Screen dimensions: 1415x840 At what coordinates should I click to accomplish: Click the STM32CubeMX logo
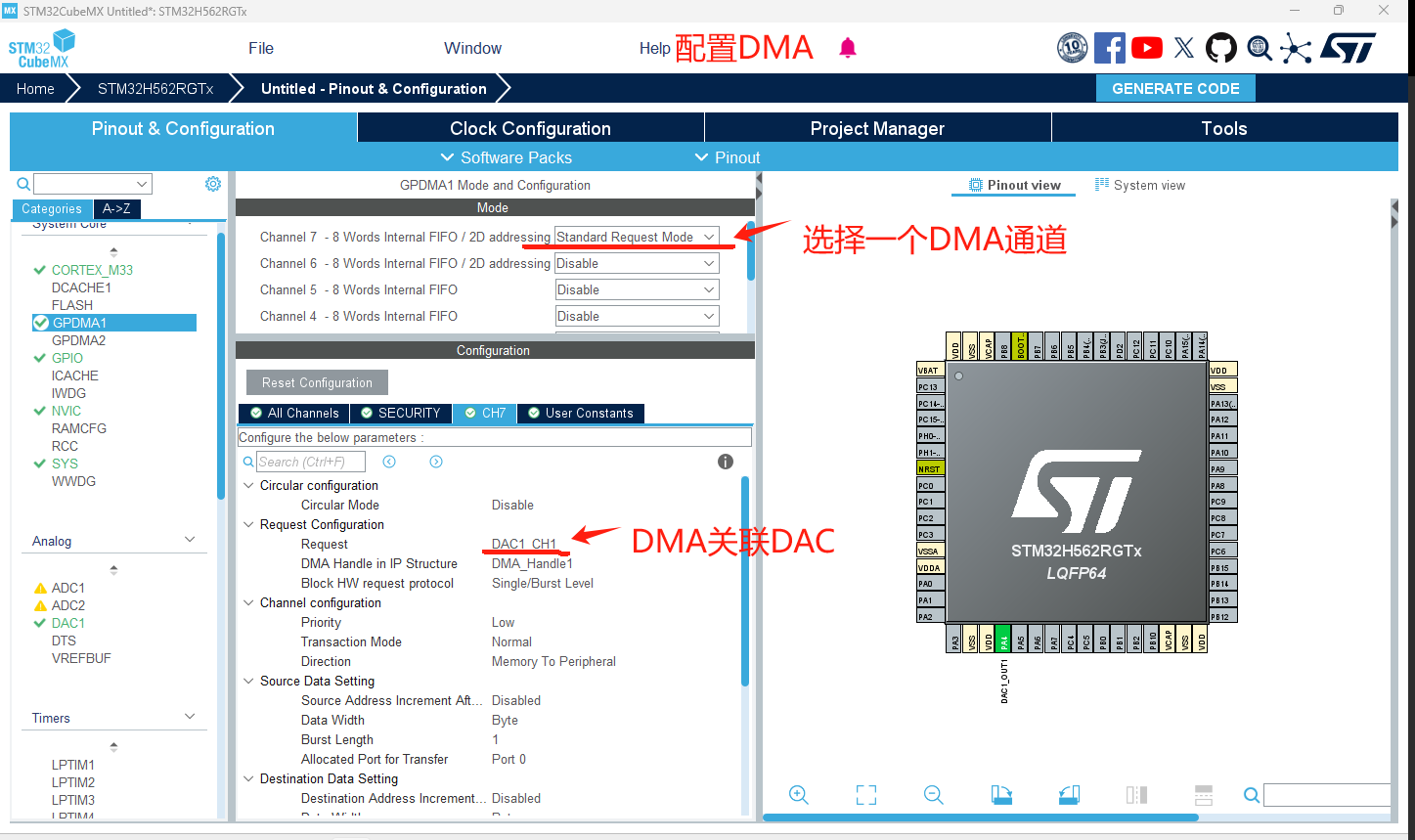coord(42,49)
